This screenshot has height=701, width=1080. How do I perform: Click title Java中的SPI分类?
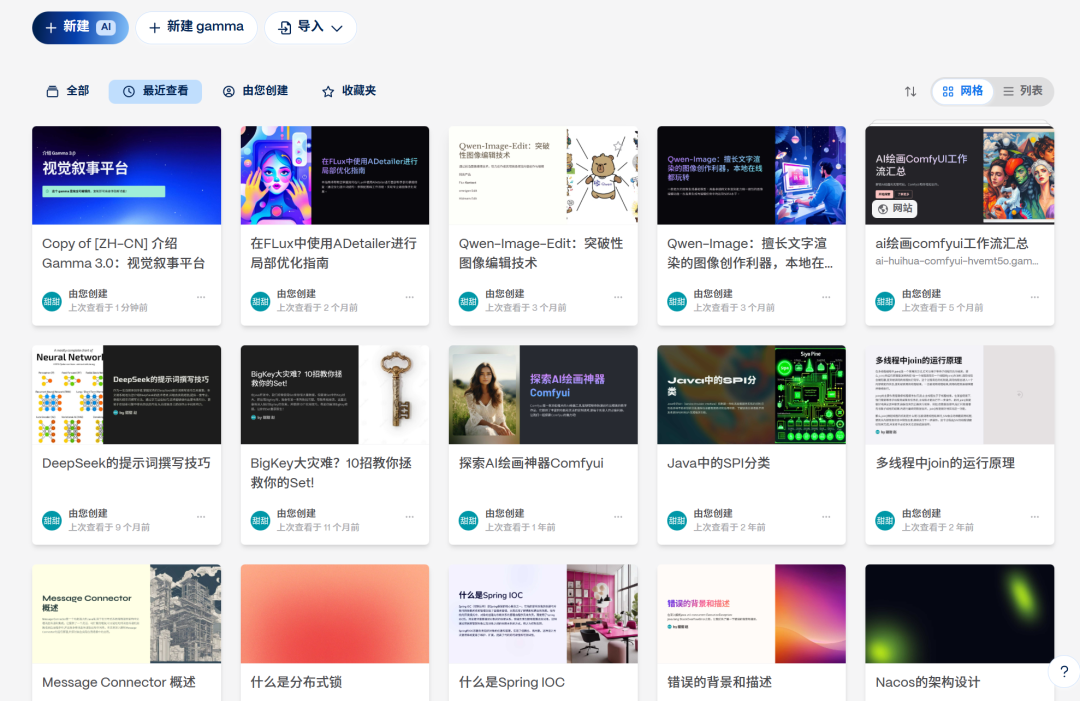(718, 463)
